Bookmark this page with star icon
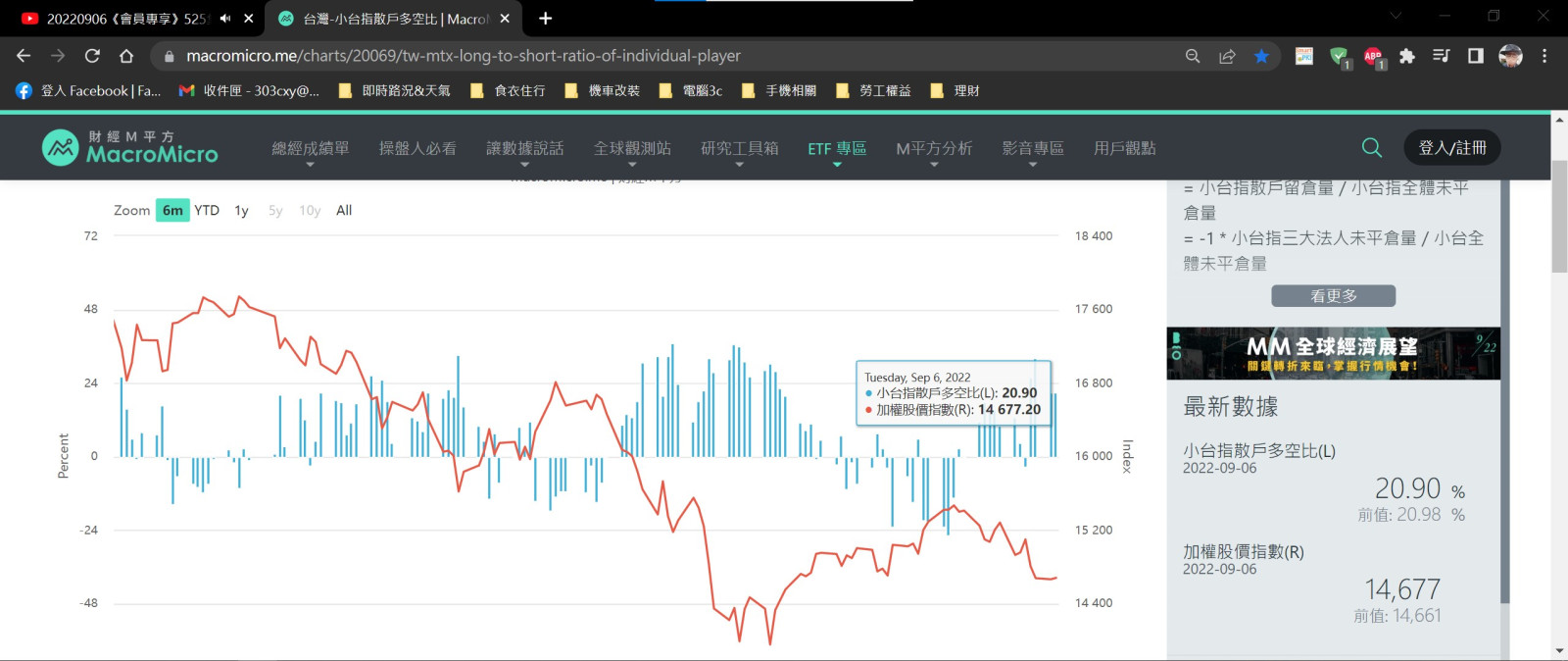 pos(1261,56)
